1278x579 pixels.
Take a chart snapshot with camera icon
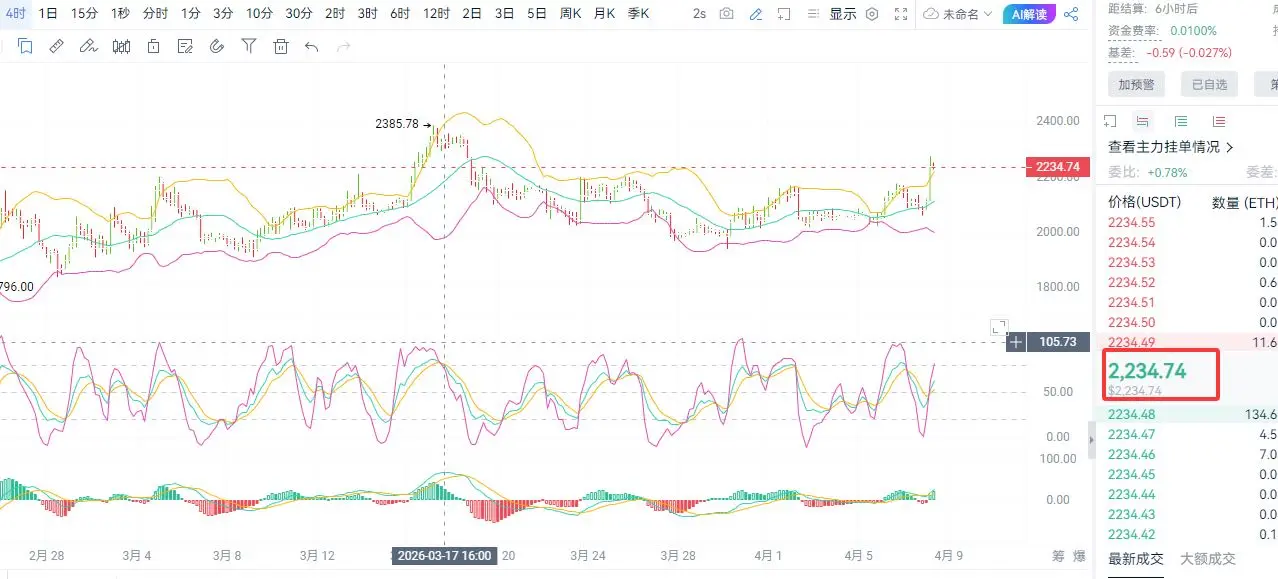pos(727,14)
